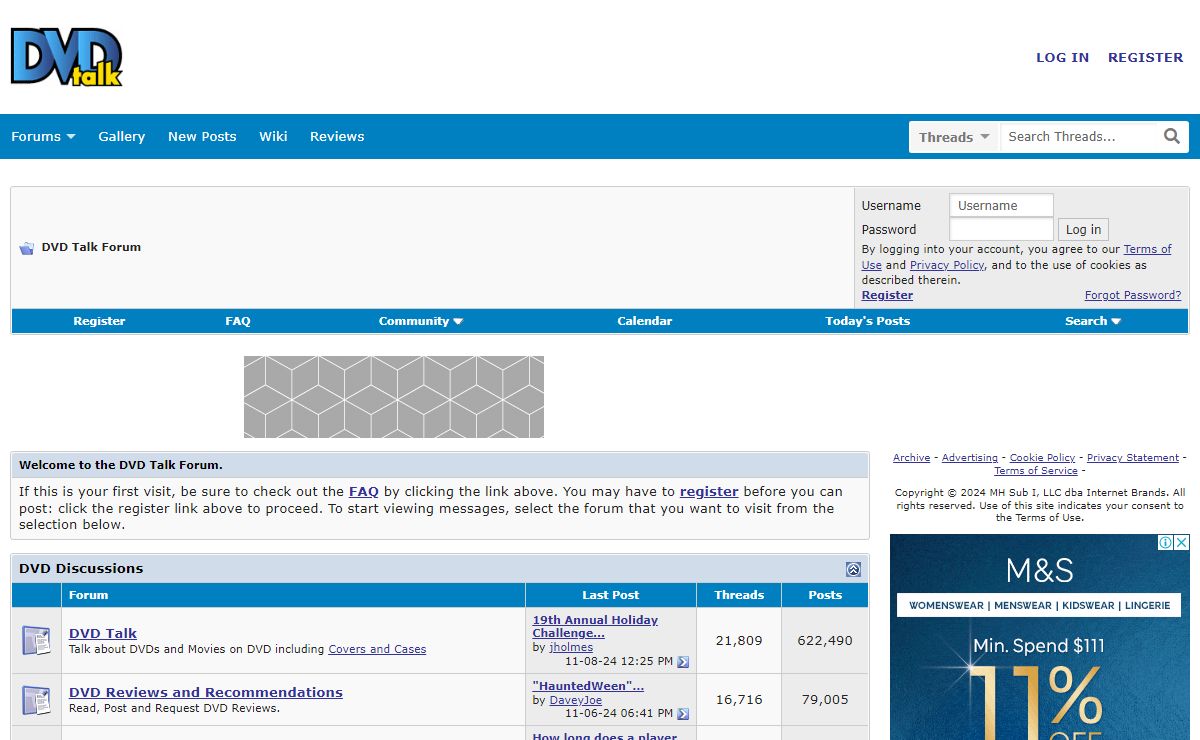Open the Threads search scope dropdown
This screenshot has height=740, width=1200.
pos(953,137)
